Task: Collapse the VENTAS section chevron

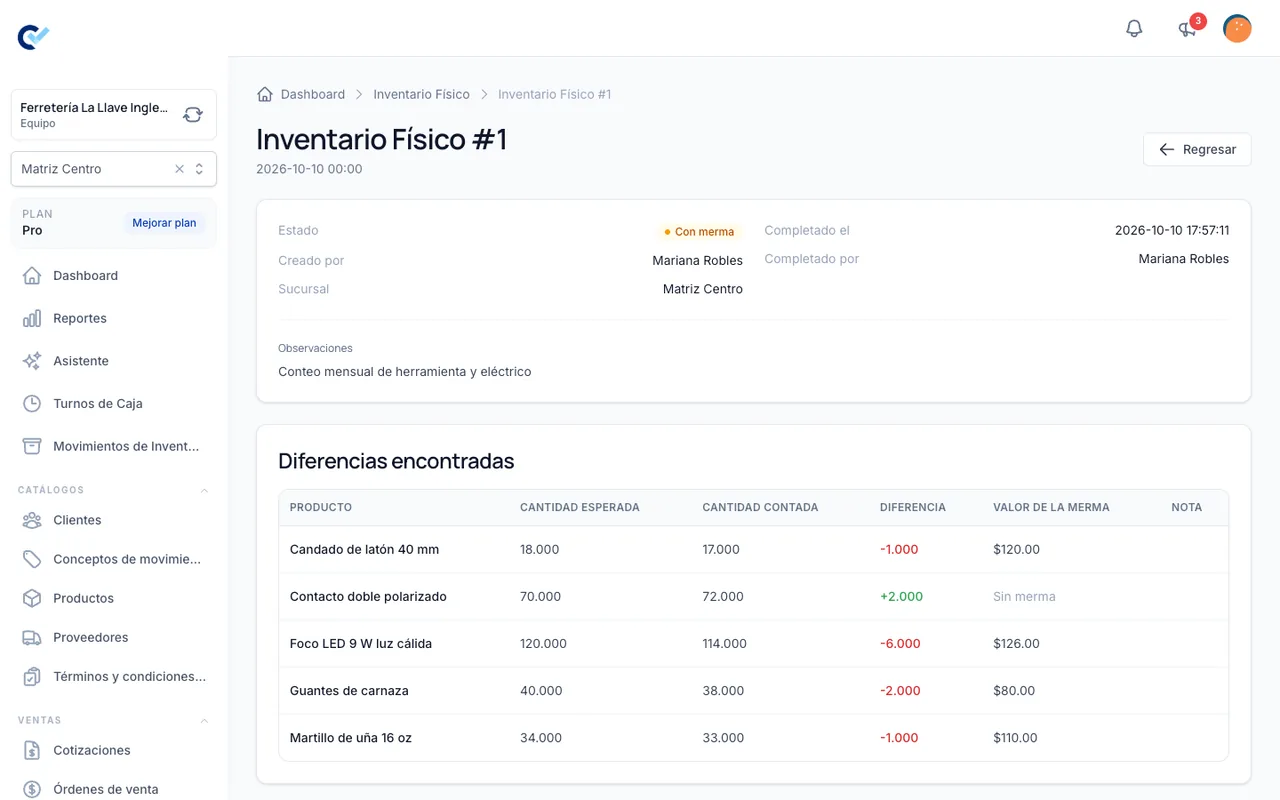Action: point(205,720)
